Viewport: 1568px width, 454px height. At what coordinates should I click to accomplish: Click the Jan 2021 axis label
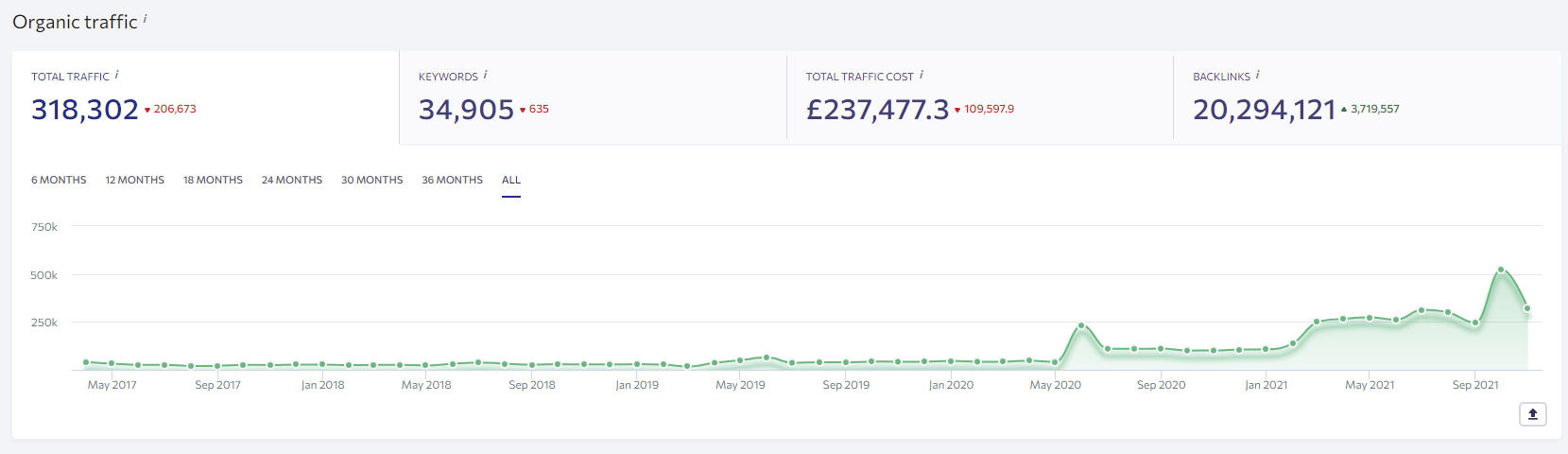coord(1266,385)
